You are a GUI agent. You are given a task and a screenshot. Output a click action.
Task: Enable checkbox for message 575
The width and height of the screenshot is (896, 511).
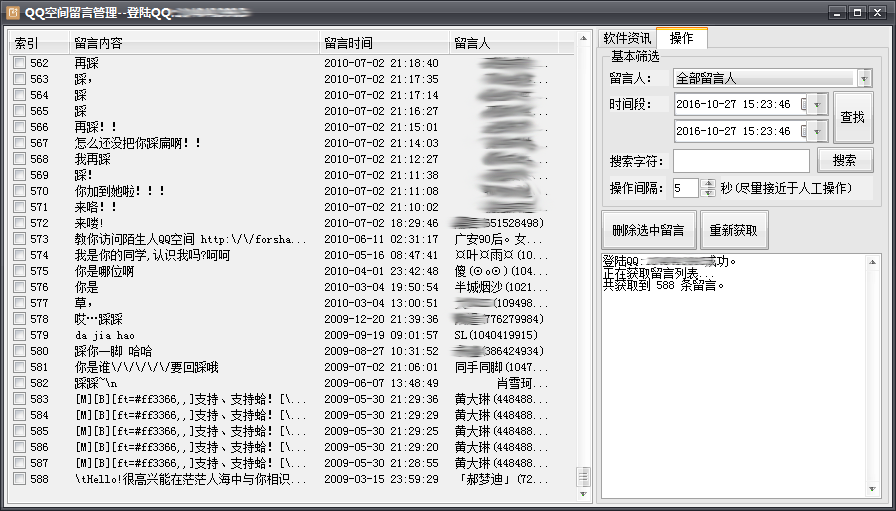(20, 270)
